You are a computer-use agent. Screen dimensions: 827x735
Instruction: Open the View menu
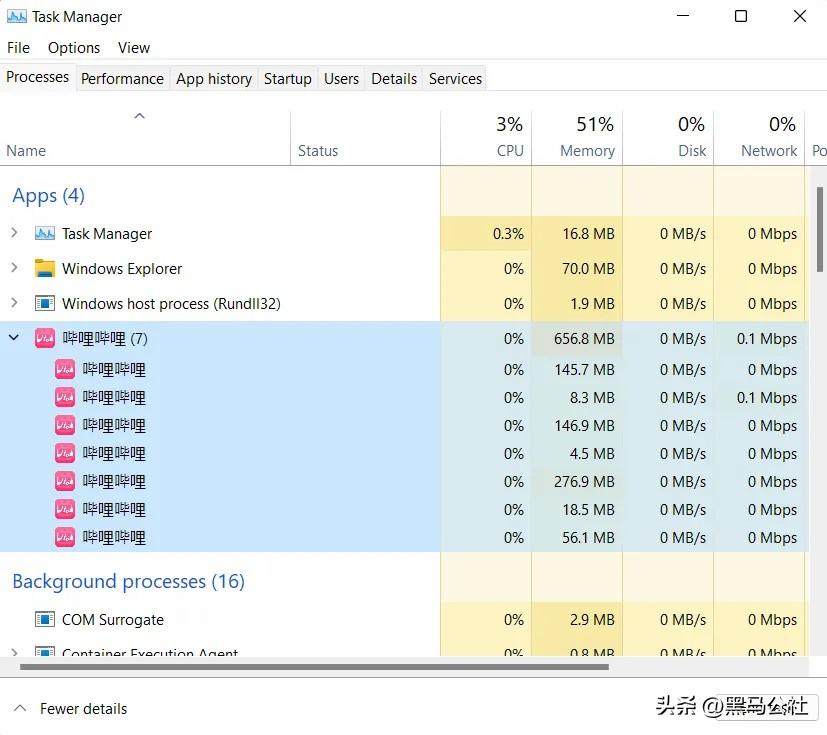(134, 48)
